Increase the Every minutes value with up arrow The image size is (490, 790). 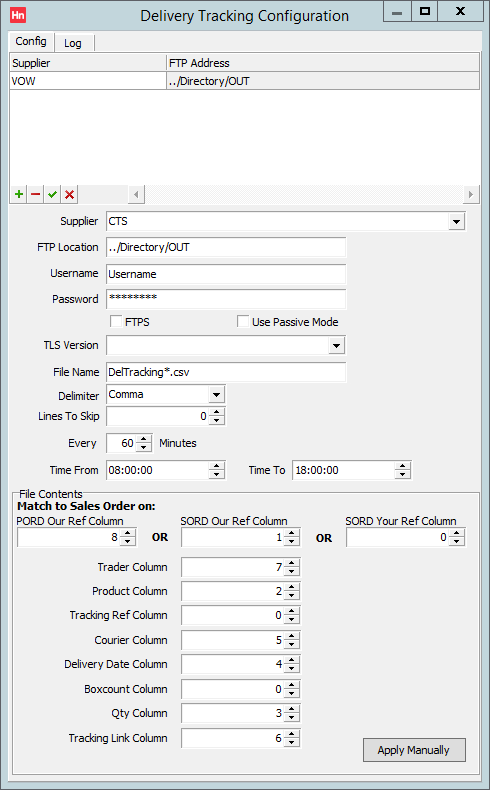point(144,439)
